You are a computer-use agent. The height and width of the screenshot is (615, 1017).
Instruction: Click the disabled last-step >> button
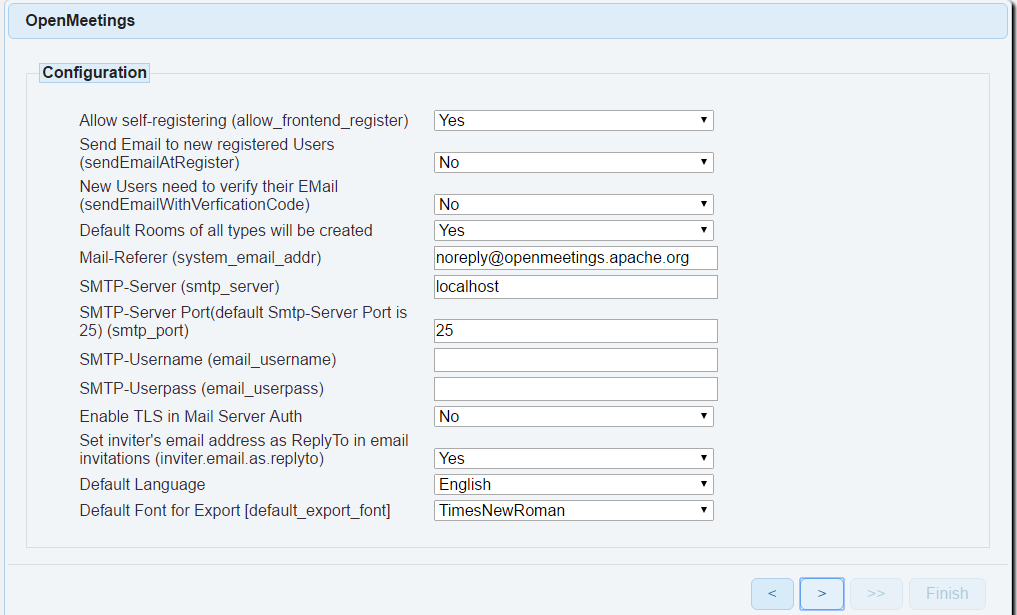(x=876, y=594)
